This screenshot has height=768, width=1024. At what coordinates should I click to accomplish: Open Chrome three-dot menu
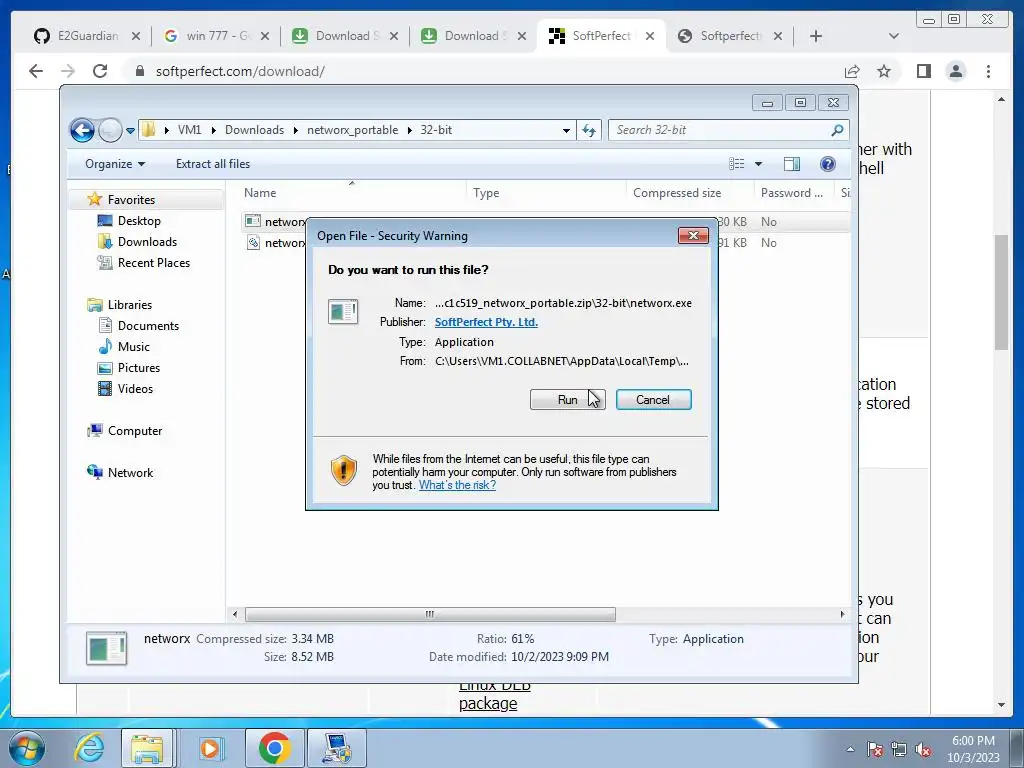click(x=988, y=71)
